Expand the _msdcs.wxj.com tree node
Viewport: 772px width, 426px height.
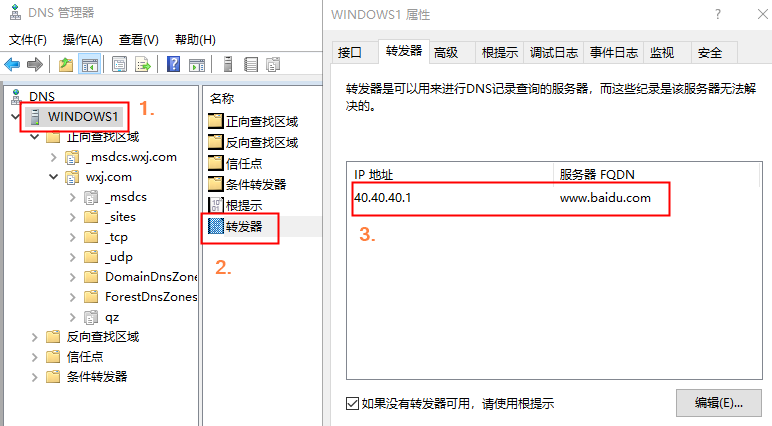coord(53,157)
